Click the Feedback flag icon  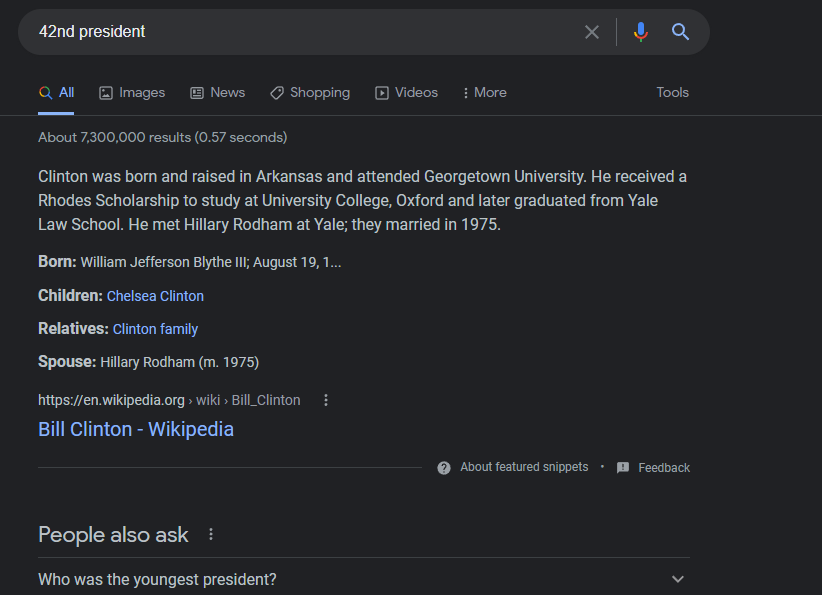[623, 468]
